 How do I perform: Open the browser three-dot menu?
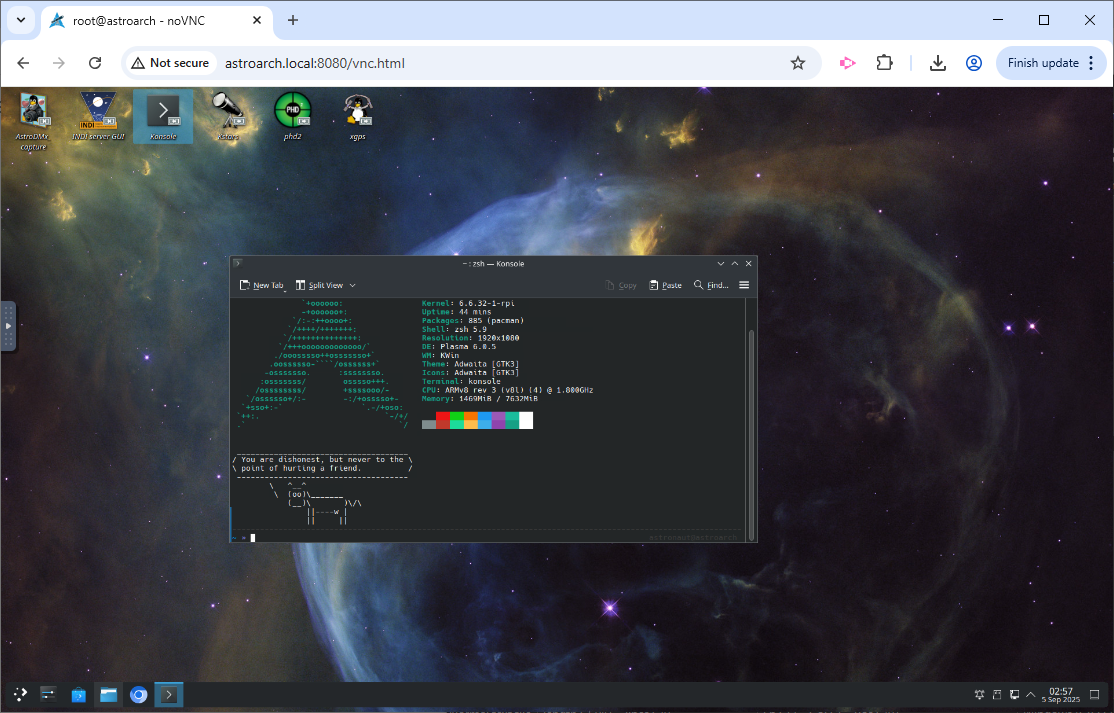pyautogui.click(x=1092, y=63)
